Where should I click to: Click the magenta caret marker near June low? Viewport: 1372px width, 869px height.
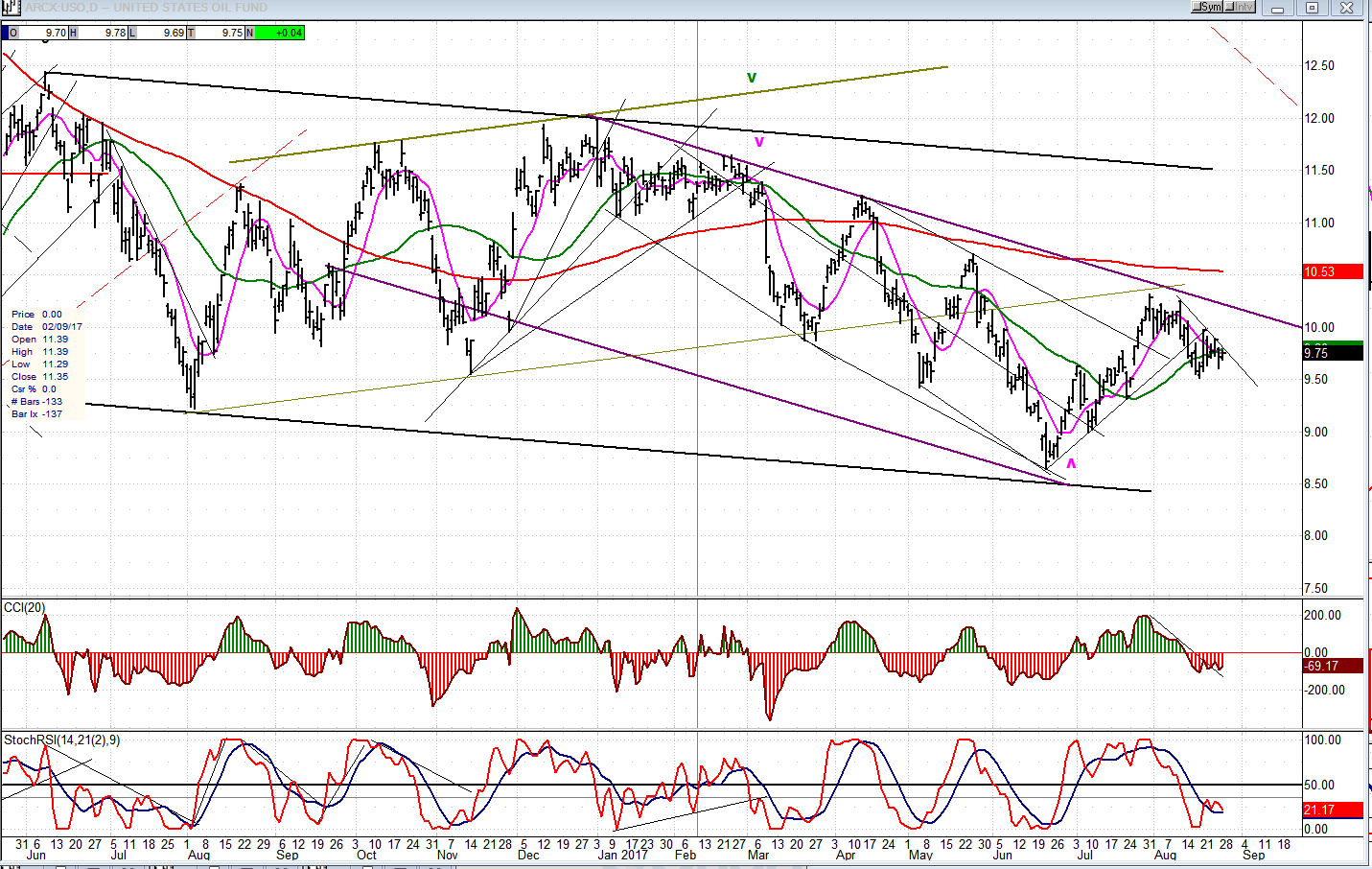tap(1071, 463)
